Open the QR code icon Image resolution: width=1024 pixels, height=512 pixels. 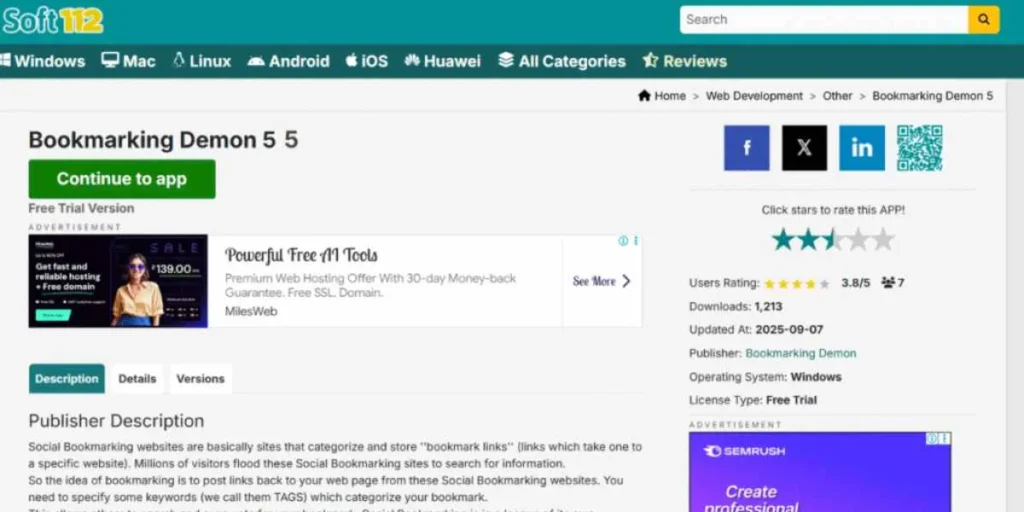[x=919, y=148]
